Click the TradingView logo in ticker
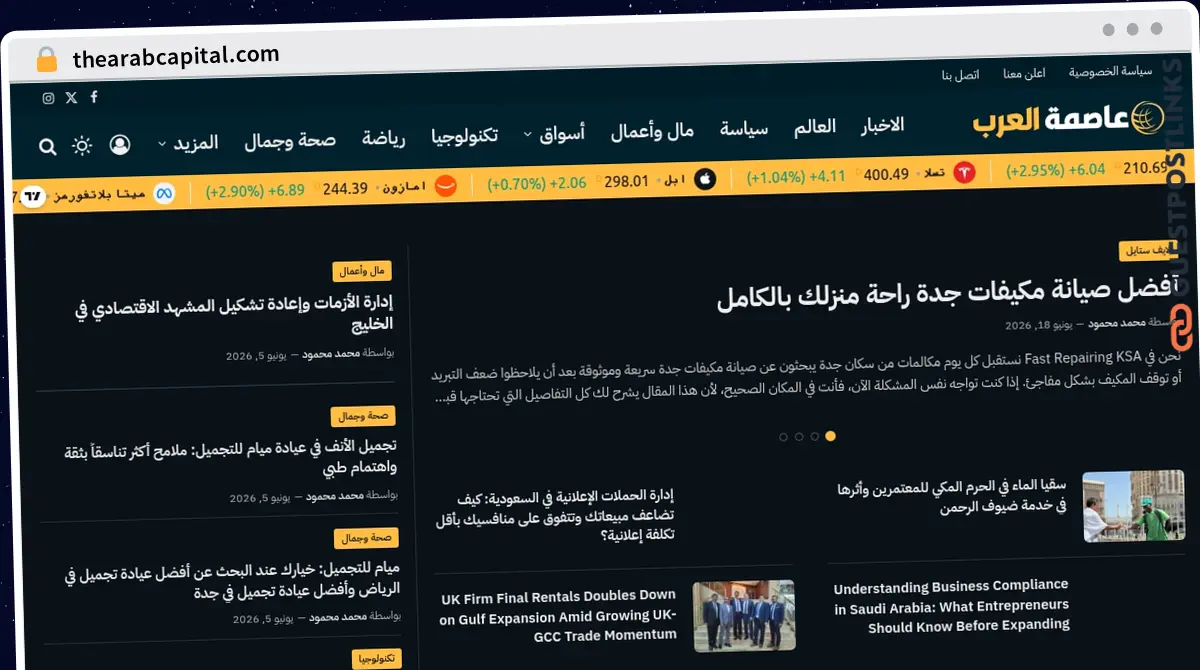1200x670 pixels. [34, 196]
